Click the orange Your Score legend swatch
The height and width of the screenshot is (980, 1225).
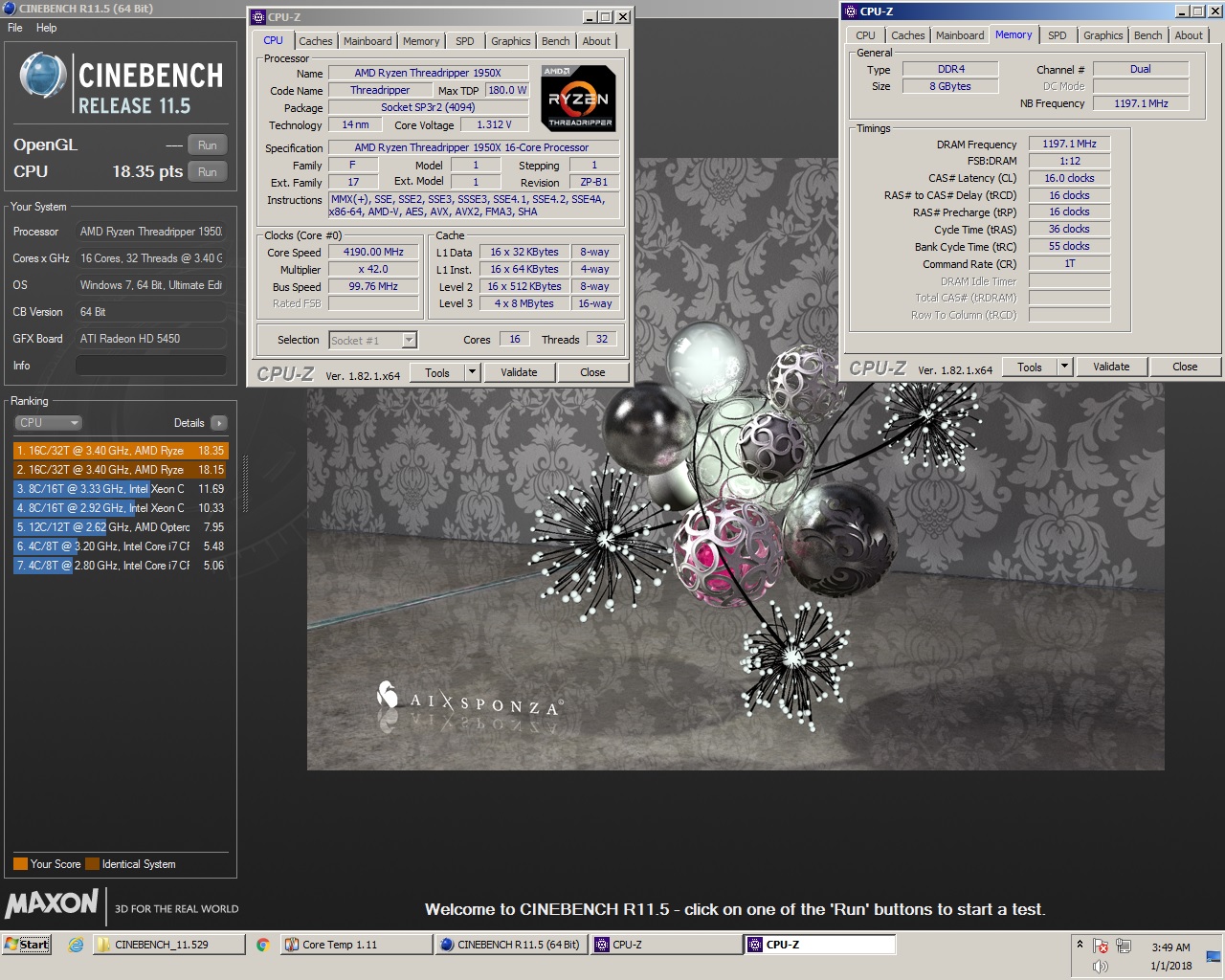click(20, 864)
